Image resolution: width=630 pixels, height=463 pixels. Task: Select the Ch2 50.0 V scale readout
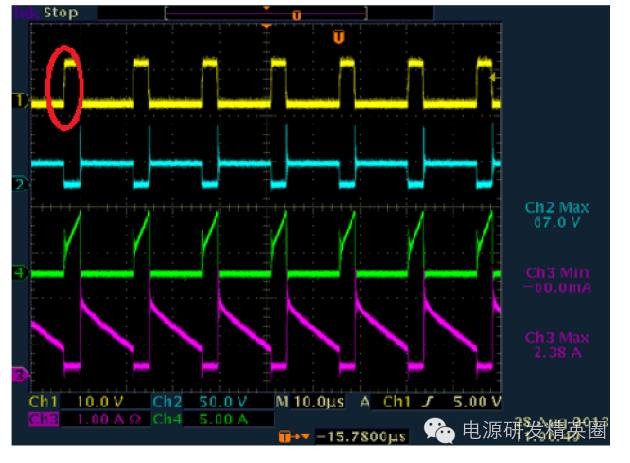194,403
